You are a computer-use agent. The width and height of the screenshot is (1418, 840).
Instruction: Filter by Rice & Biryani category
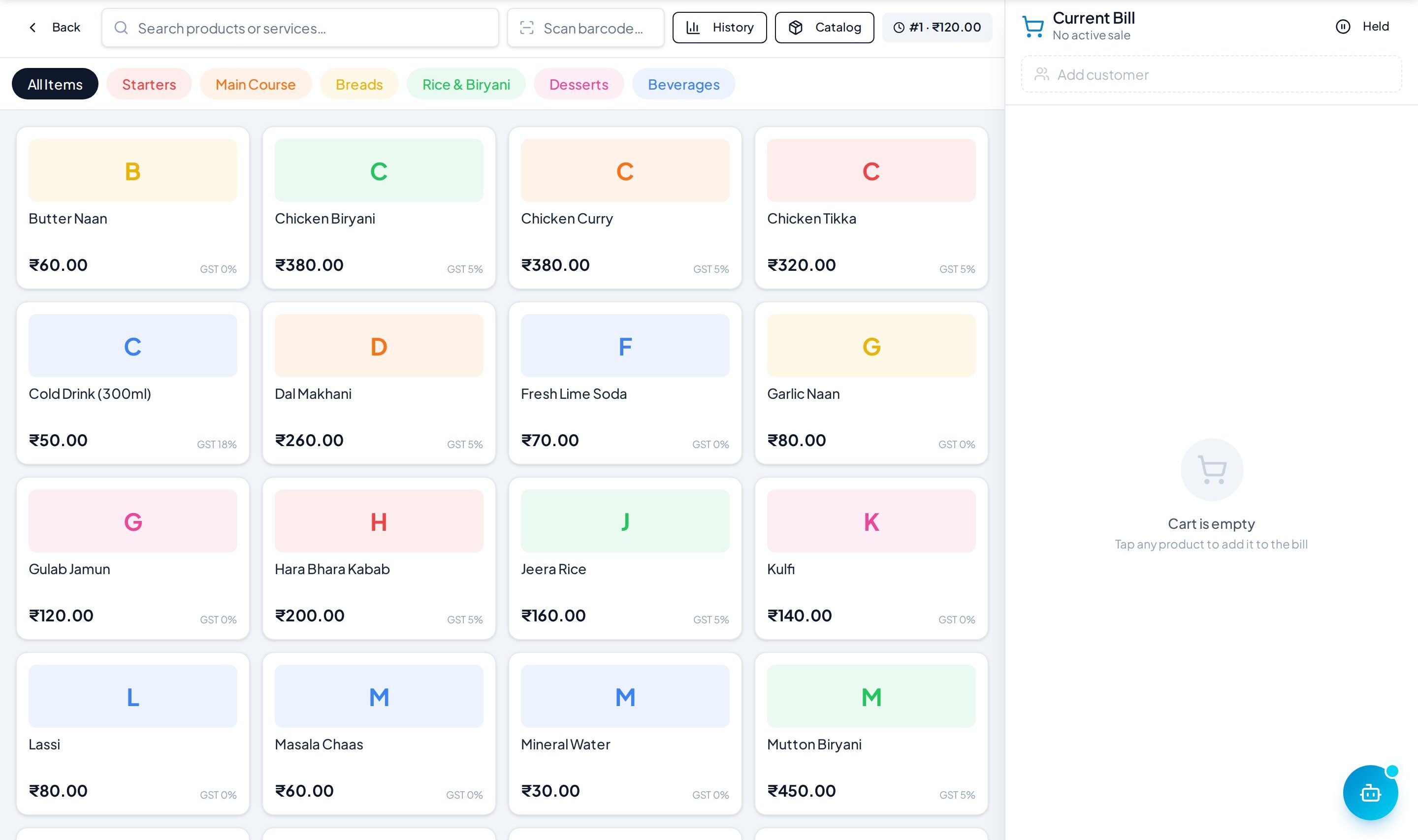coord(466,84)
